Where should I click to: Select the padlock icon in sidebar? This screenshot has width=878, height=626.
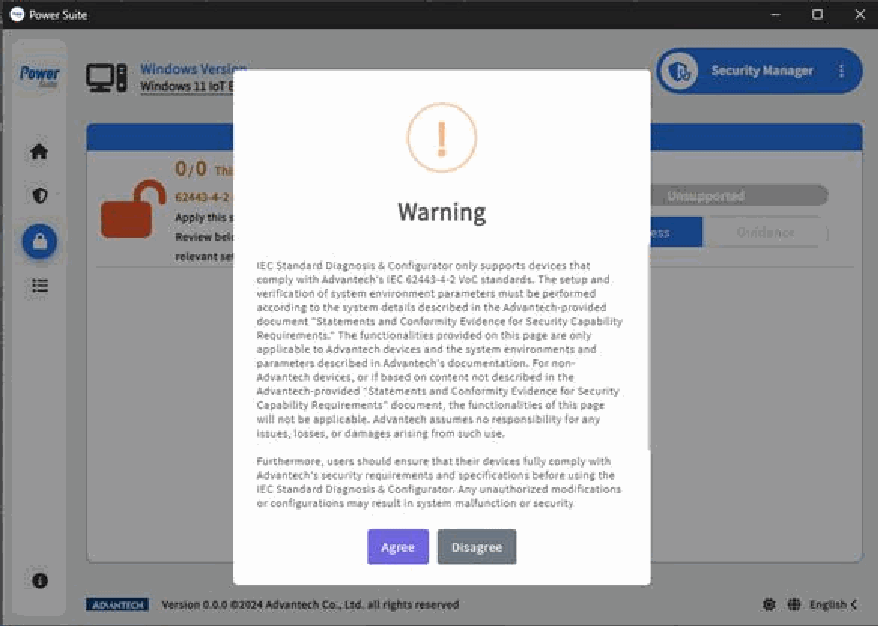[x=39, y=241]
